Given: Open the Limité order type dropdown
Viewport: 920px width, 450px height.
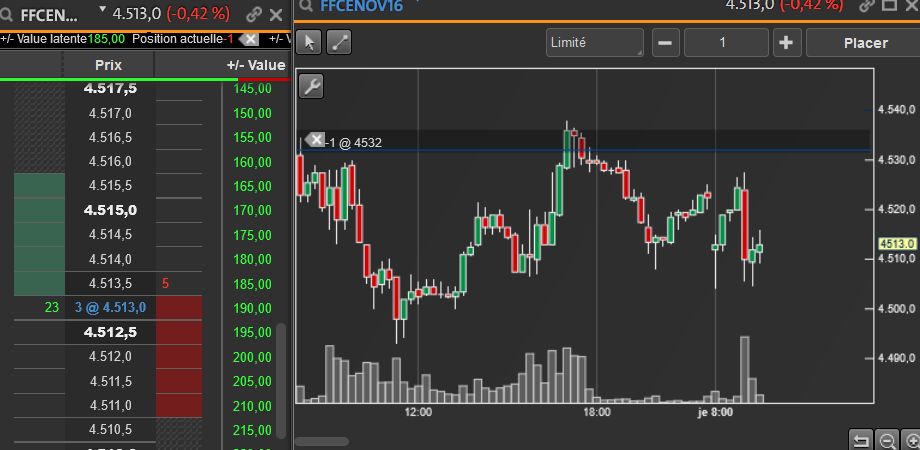Looking at the screenshot, I should (x=595, y=43).
